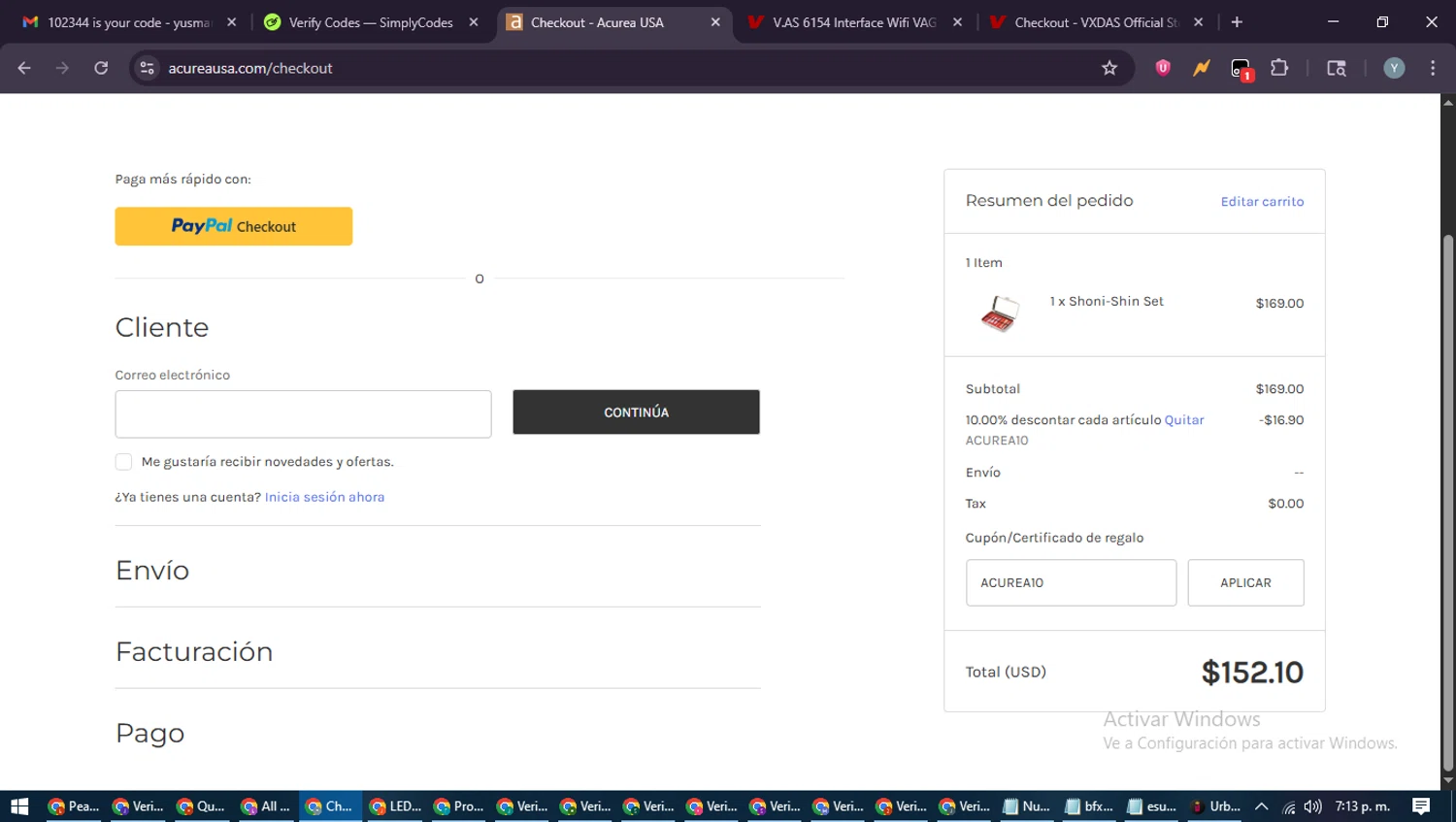Switch to Checkout - VXDAS Official tab
The height and width of the screenshot is (822, 1456).
[x=1096, y=22]
